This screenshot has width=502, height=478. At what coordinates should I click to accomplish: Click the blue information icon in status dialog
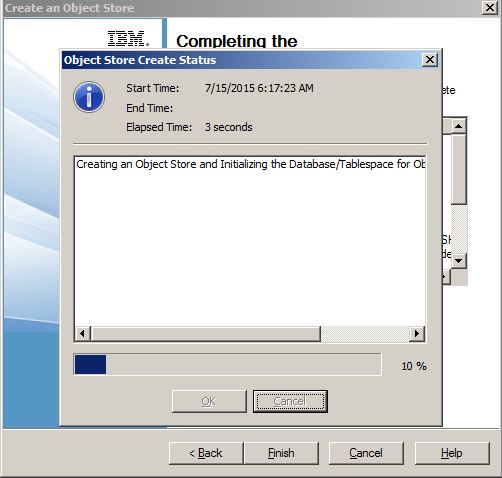pyautogui.click(x=89, y=97)
